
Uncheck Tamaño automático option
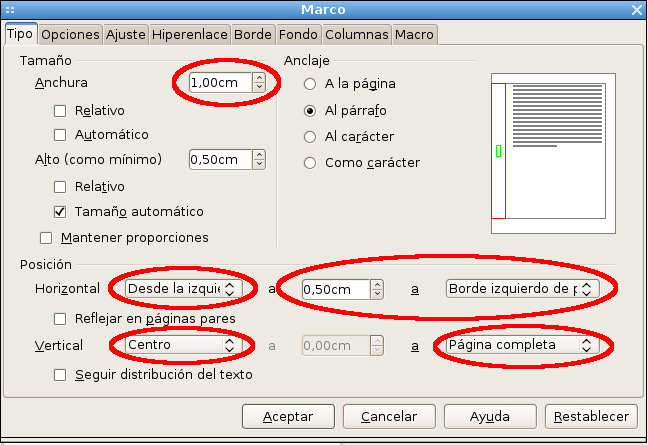pos(60,212)
